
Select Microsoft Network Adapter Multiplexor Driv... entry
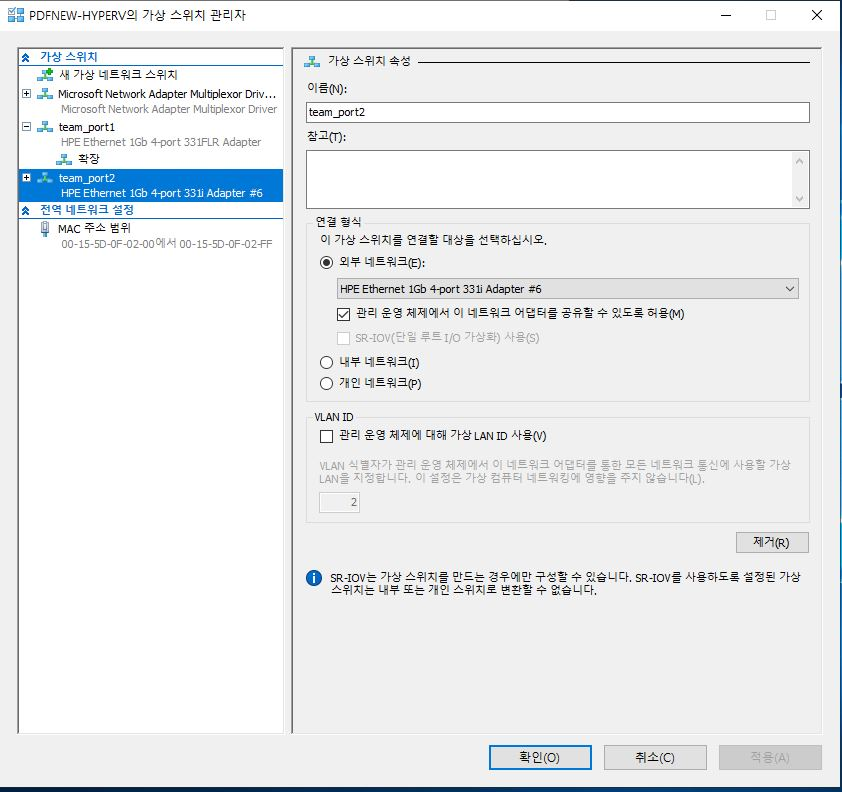pos(166,94)
